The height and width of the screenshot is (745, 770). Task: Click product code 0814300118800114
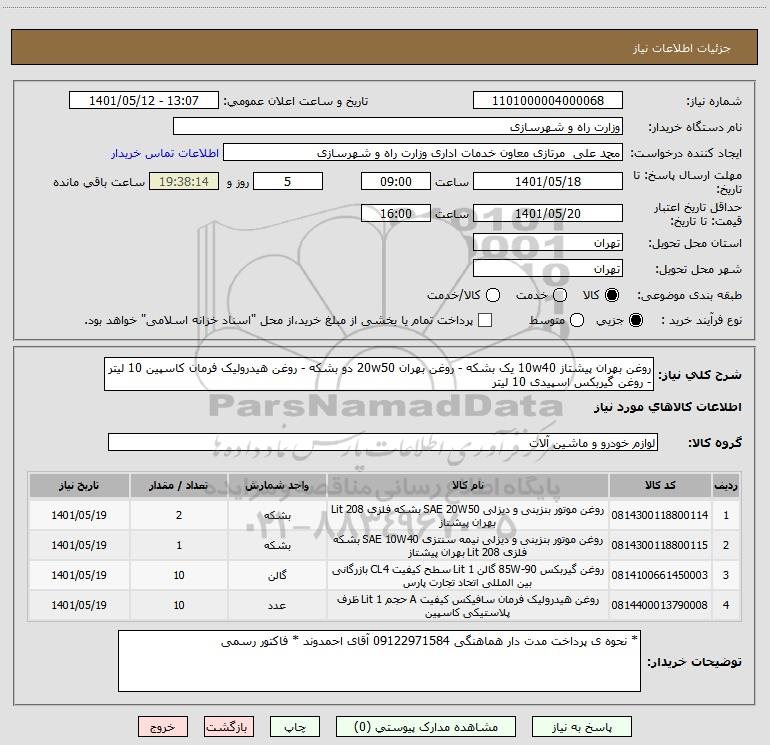pos(660,515)
